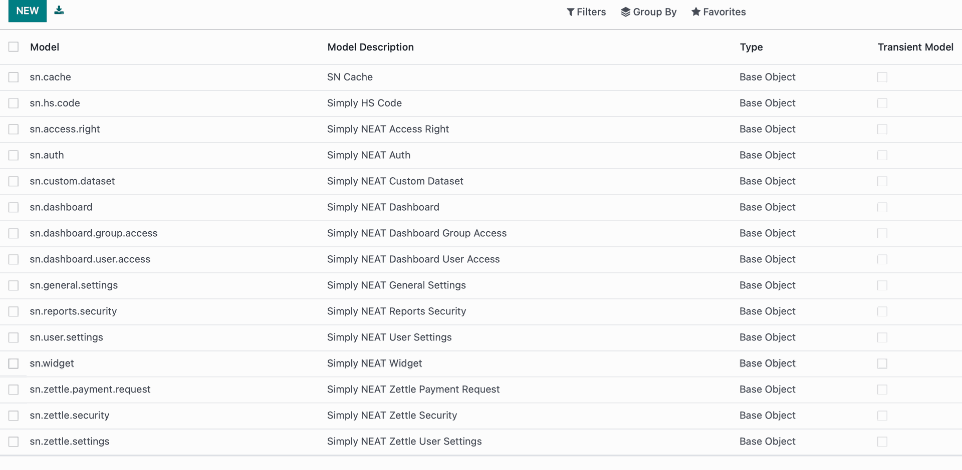Expand the Group By menu

click(x=648, y=12)
